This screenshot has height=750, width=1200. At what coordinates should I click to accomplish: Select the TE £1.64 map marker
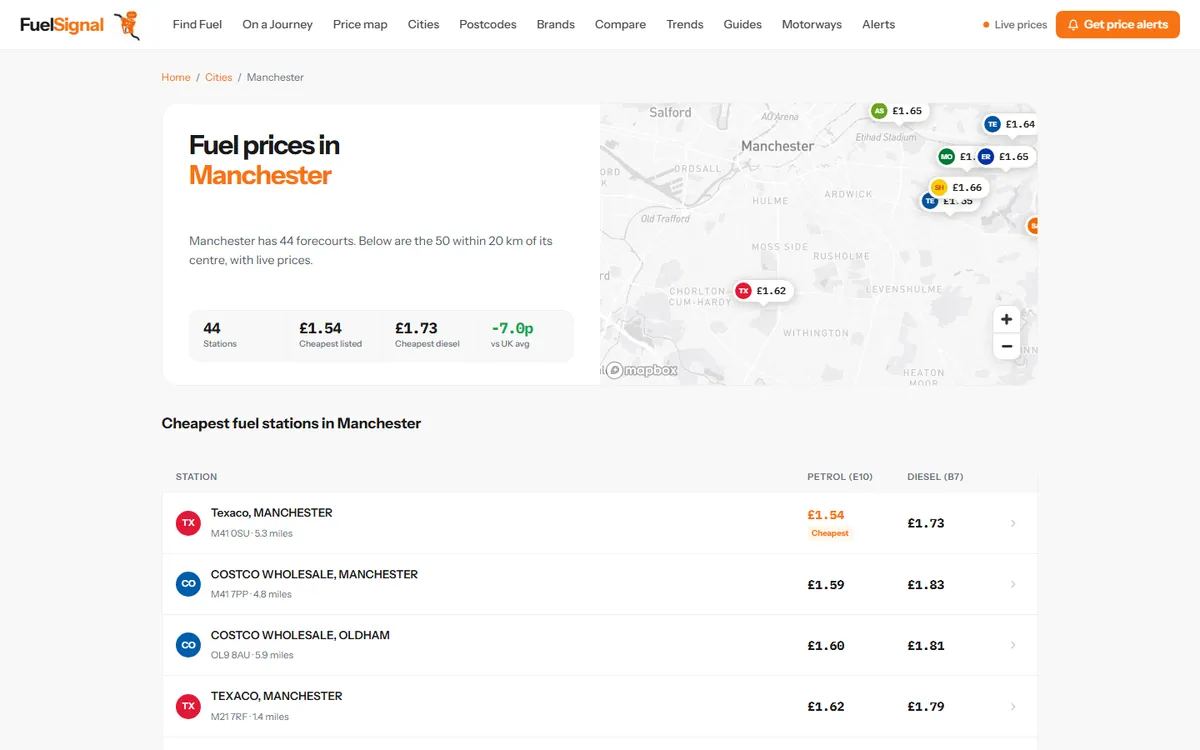point(1010,124)
